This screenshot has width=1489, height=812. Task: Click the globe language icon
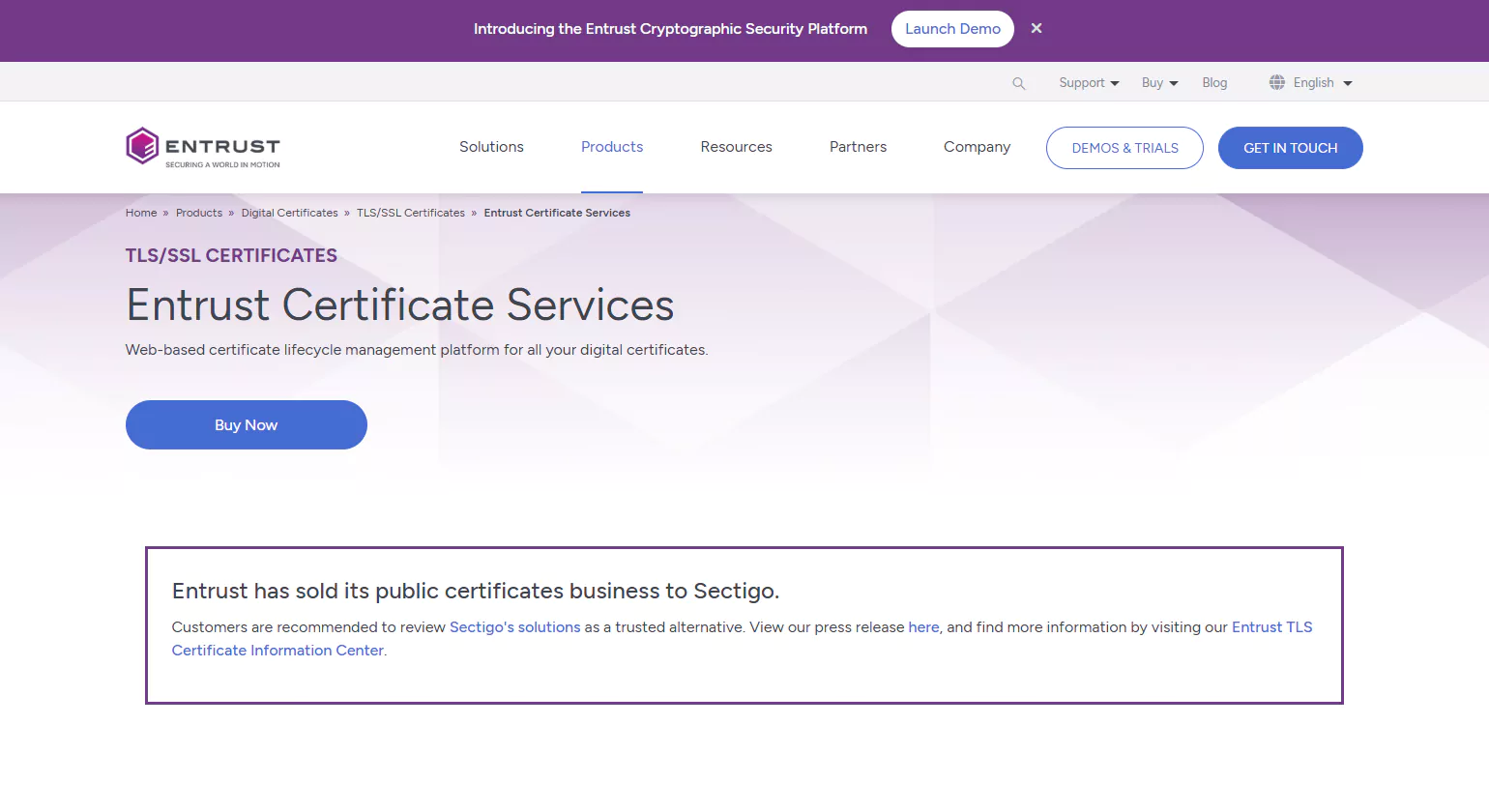1277,82
